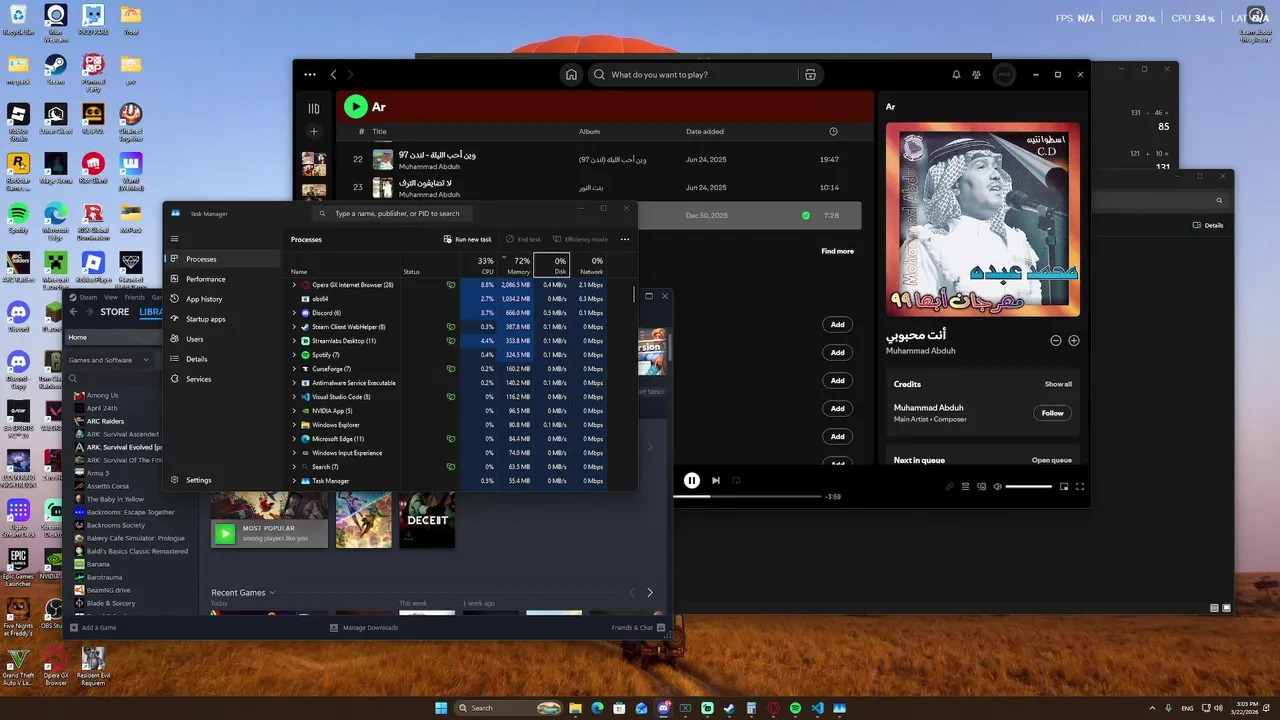Skip to next track in Spotify

[x=715, y=480]
